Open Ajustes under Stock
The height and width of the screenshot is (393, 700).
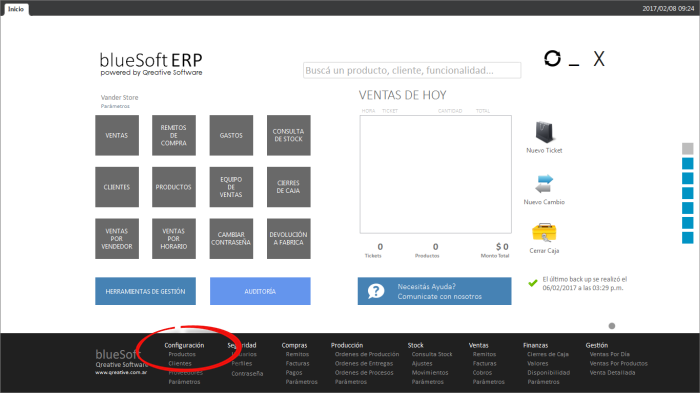click(x=422, y=364)
